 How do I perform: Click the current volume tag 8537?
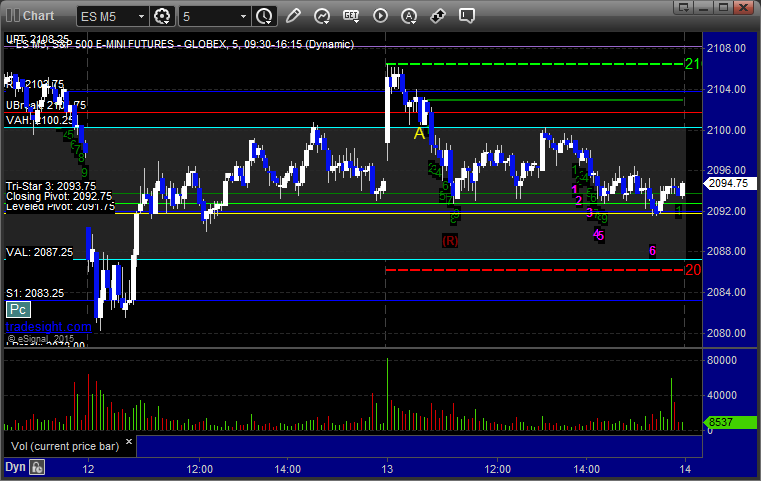729,422
